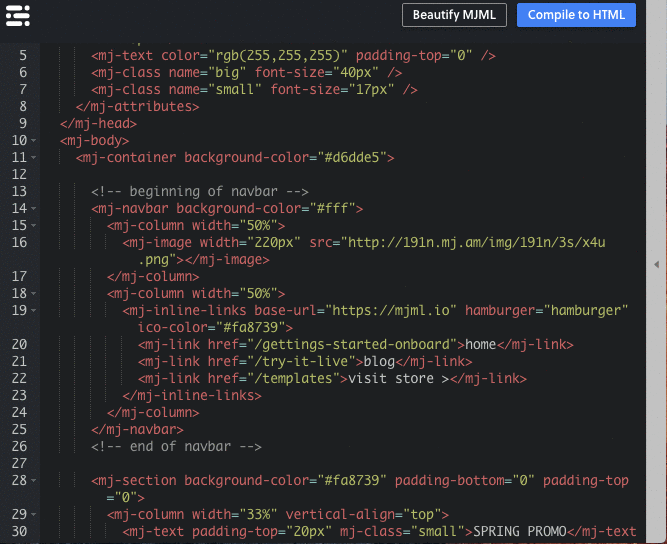Collapse mj-inline-links at line 19
Viewport: 667px width, 544px height.
34,311
